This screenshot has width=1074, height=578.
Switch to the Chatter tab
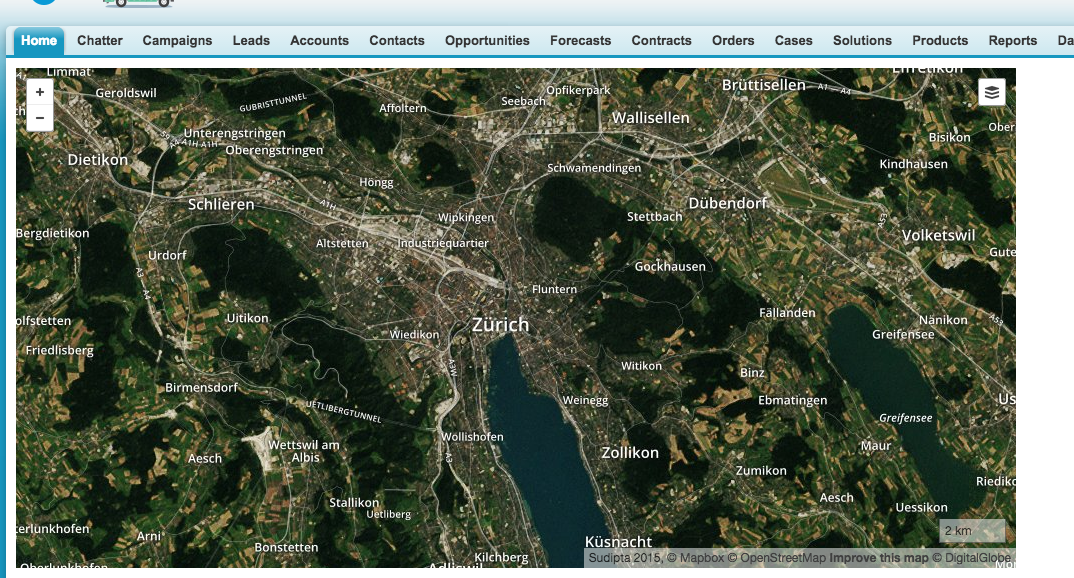click(x=100, y=41)
